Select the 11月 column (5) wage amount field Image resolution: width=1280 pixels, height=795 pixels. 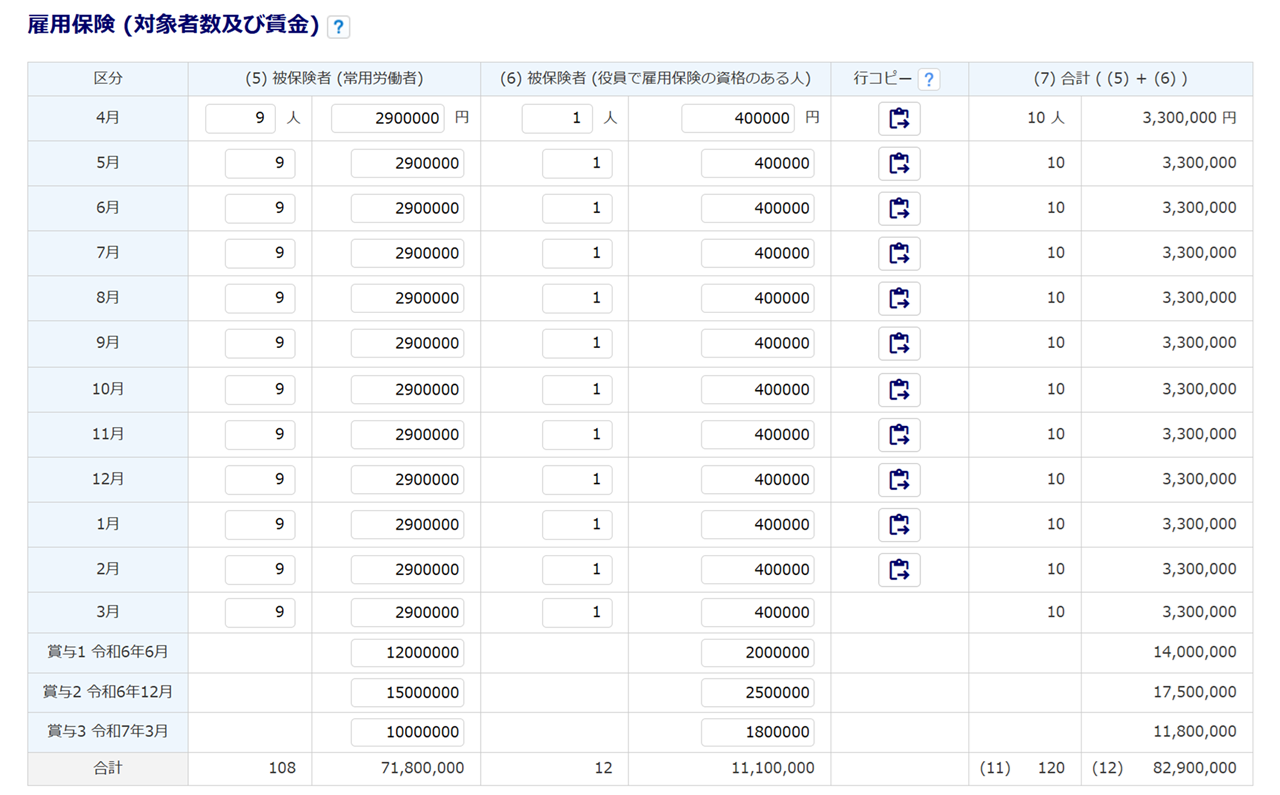(407, 434)
